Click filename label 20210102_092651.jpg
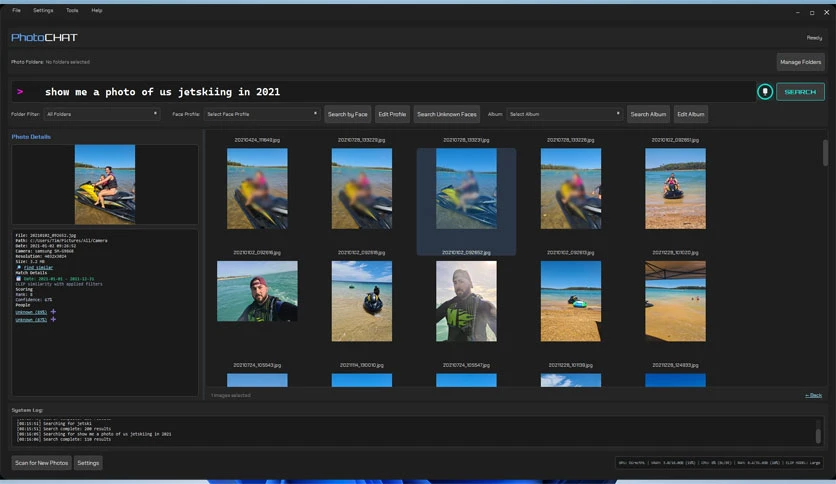 point(675,140)
